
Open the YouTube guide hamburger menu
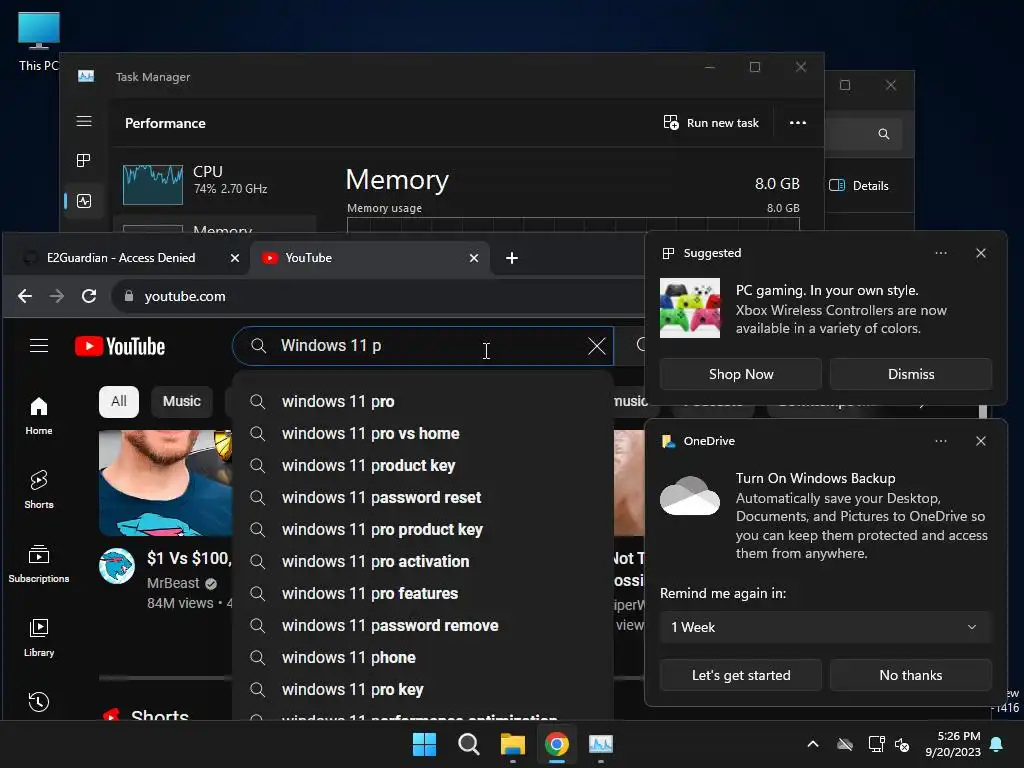39,345
